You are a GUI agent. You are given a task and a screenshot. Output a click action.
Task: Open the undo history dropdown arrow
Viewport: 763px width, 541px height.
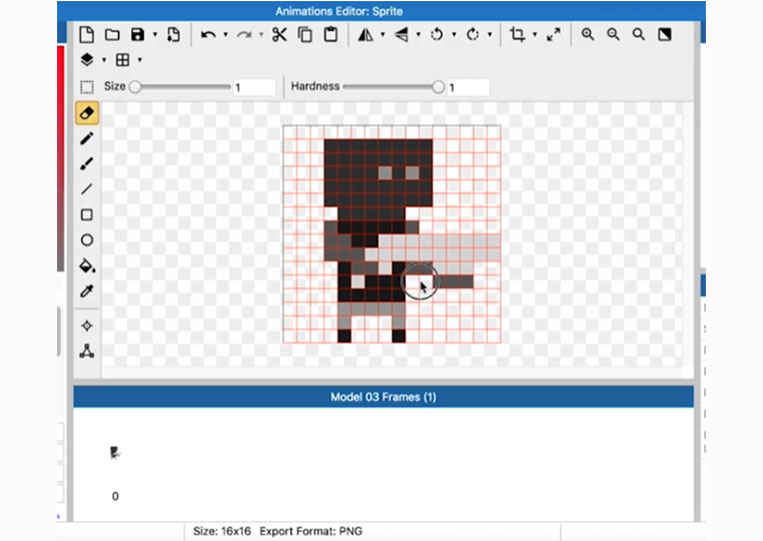(225, 35)
